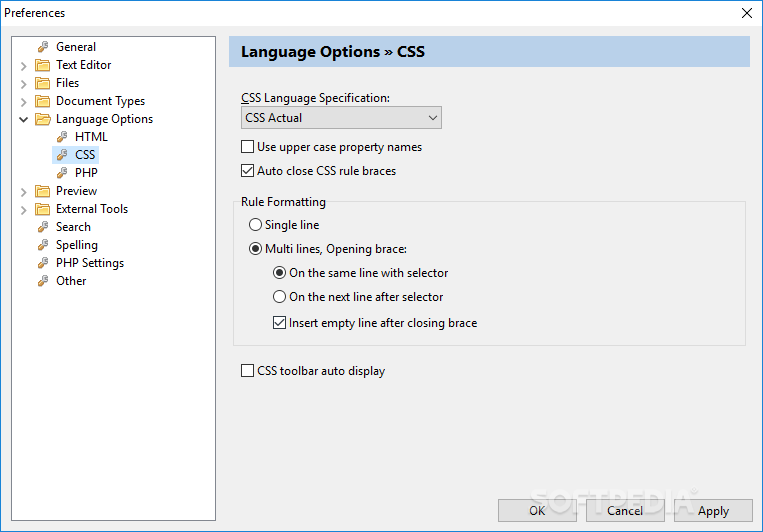Click the wrench icon beside Spelling
763x532 pixels.
[43, 245]
